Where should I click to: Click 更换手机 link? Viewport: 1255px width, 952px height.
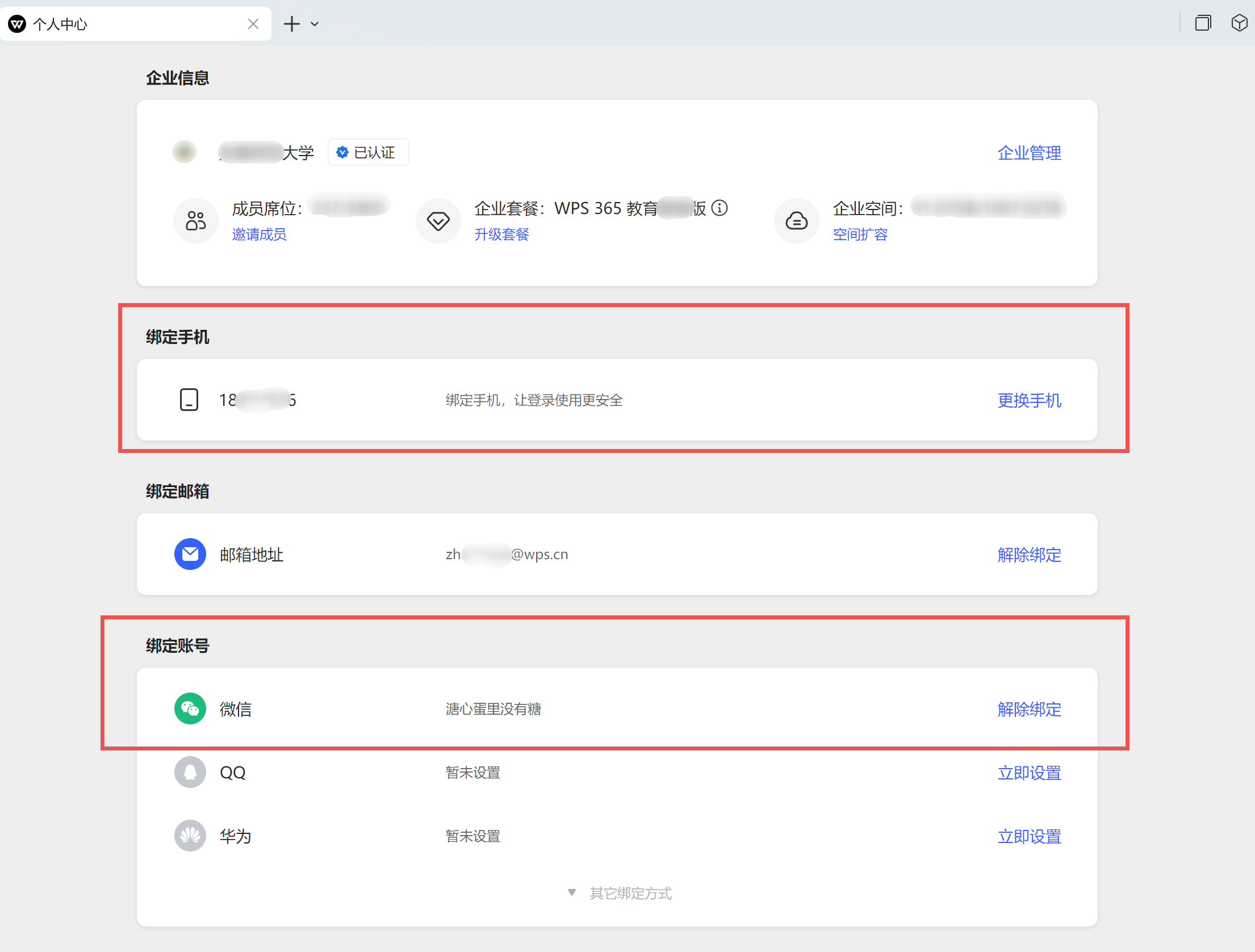[1029, 400]
